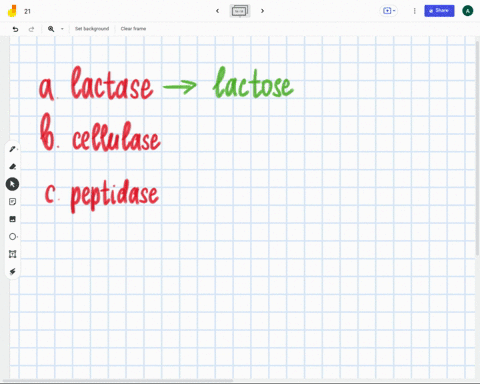Undo the last action
480x384 pixels.
pyautogui.click(x=15, y=29)
